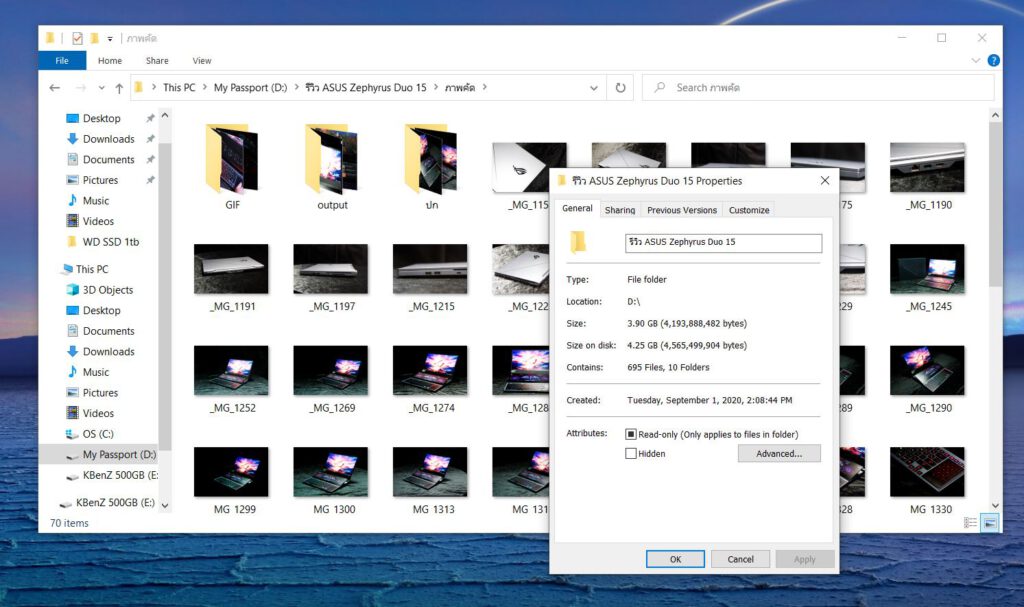Viewport: 1024px width, 607px height.
Task: Open recent locations dropdown arrow
Action: coord(101,88)
